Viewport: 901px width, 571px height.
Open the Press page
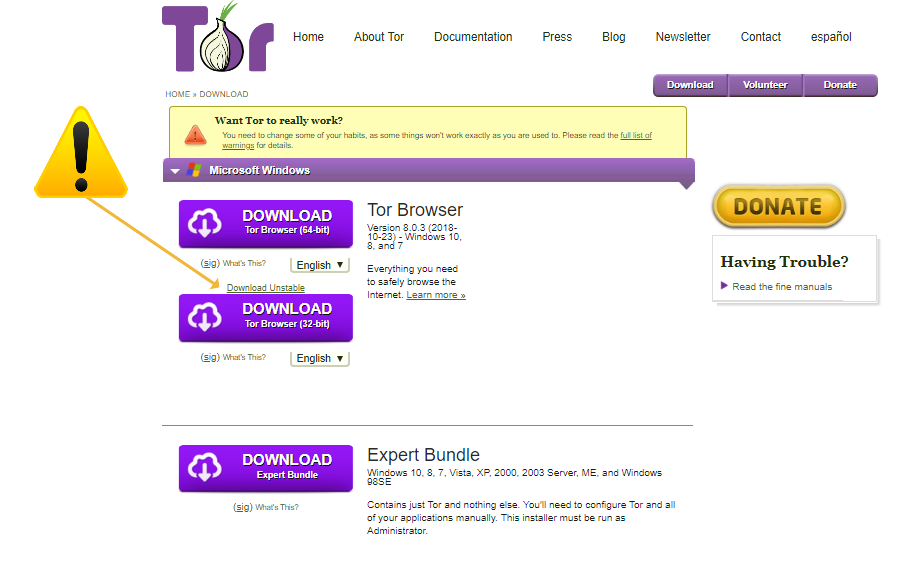tap(557, 37)
